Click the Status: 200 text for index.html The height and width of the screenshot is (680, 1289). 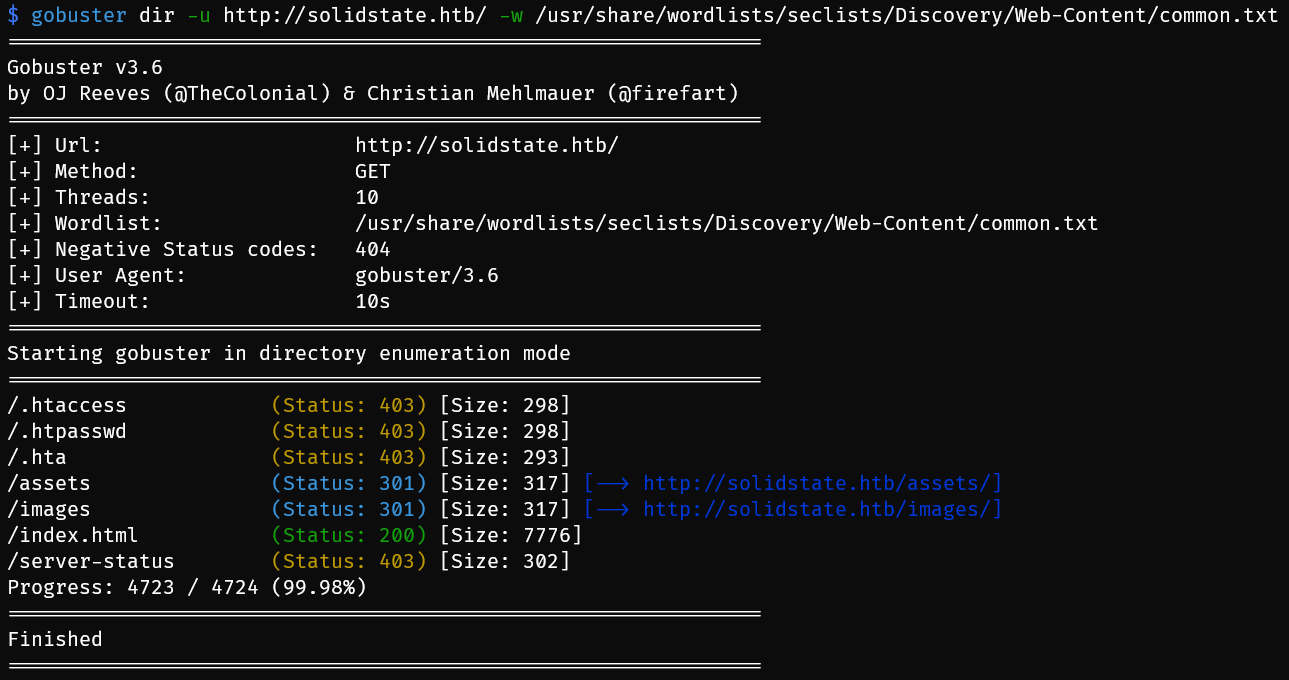tap(349, 535)
